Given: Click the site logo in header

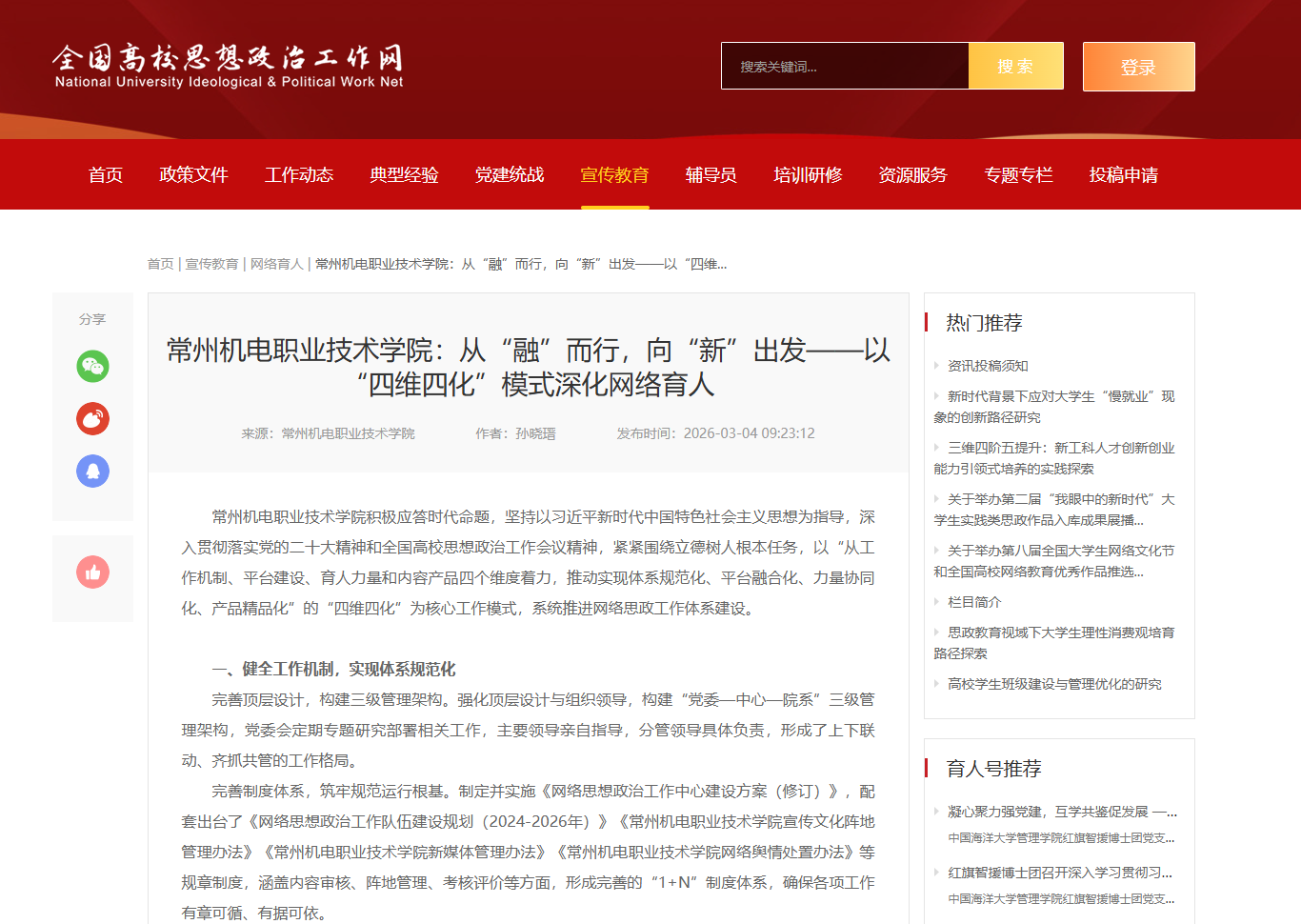Looking at the screenshot, I should tap(228, 66).
